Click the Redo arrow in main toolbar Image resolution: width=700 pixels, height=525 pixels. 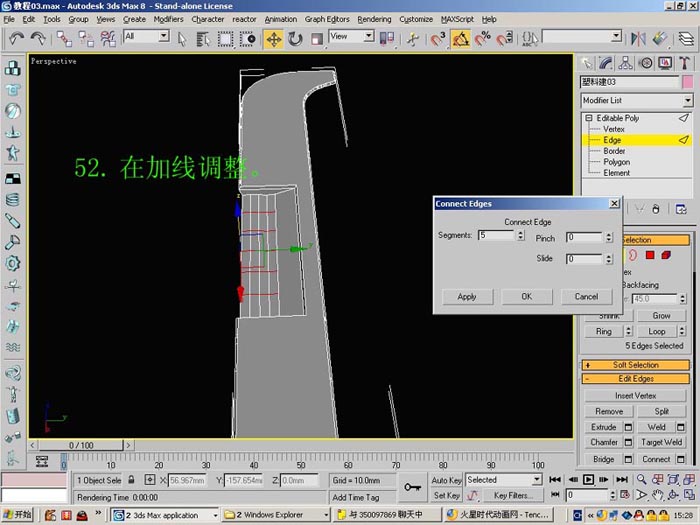[x=38, y=39]
